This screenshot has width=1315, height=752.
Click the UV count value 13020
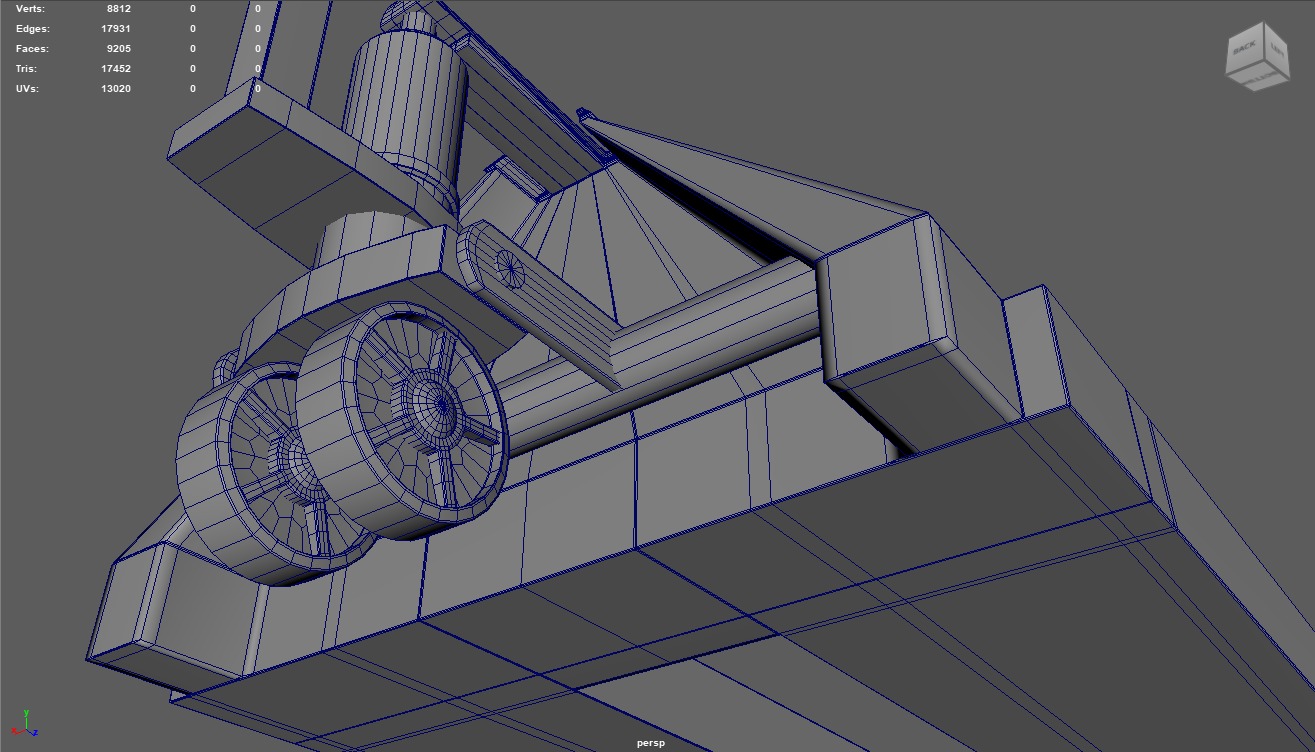tap(116, 89)
